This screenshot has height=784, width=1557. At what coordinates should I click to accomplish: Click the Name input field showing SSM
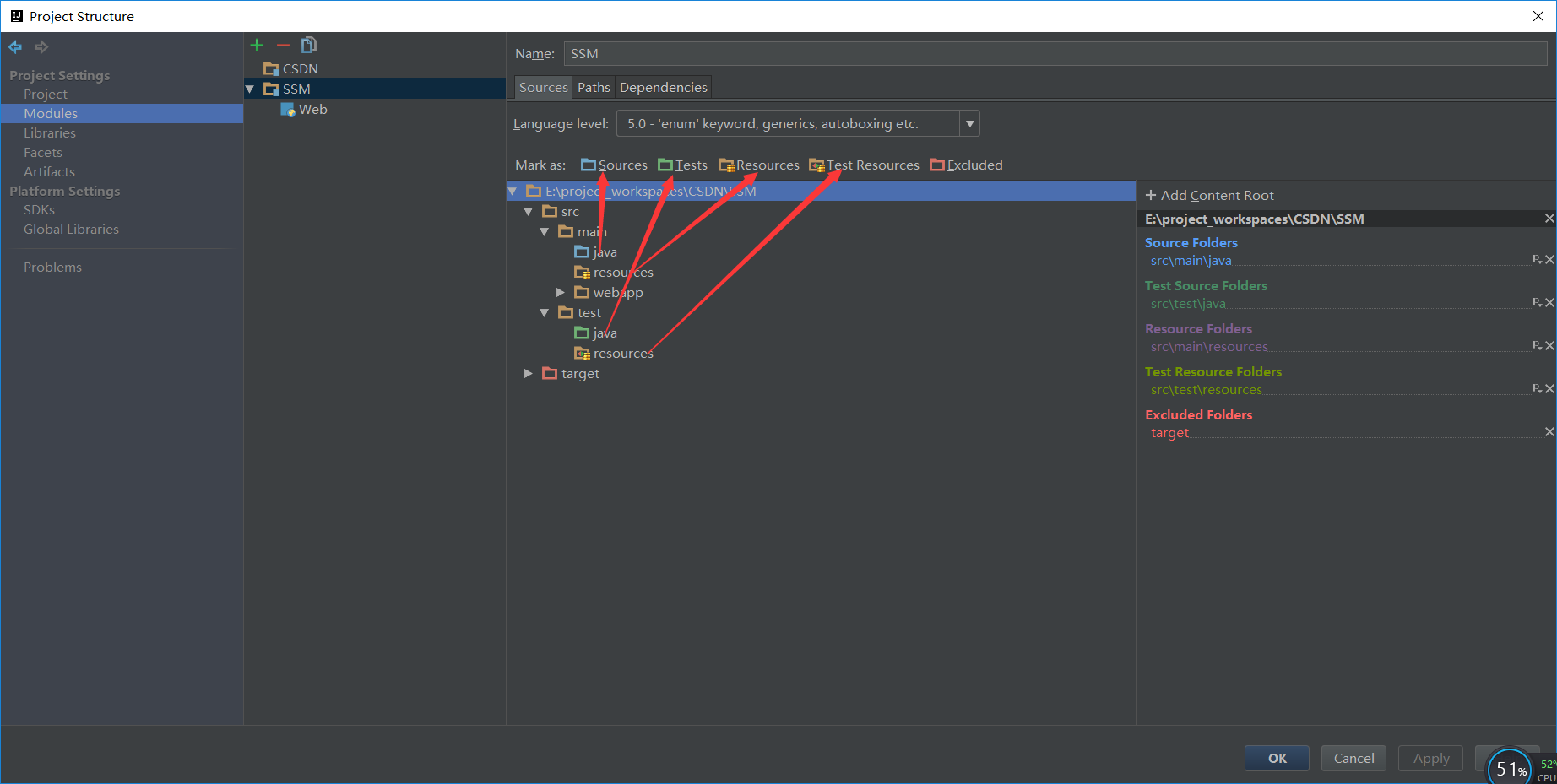[x=844, y=53]
